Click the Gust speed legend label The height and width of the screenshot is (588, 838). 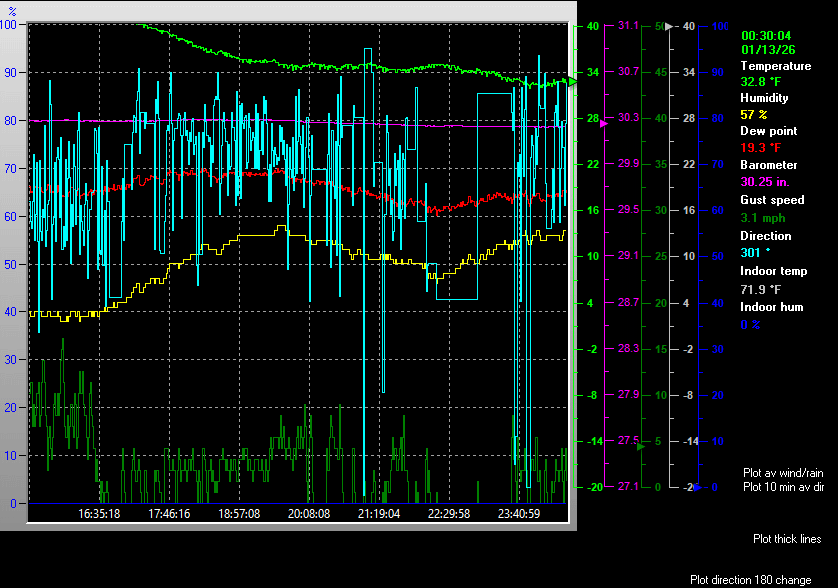tap(771, 200)
